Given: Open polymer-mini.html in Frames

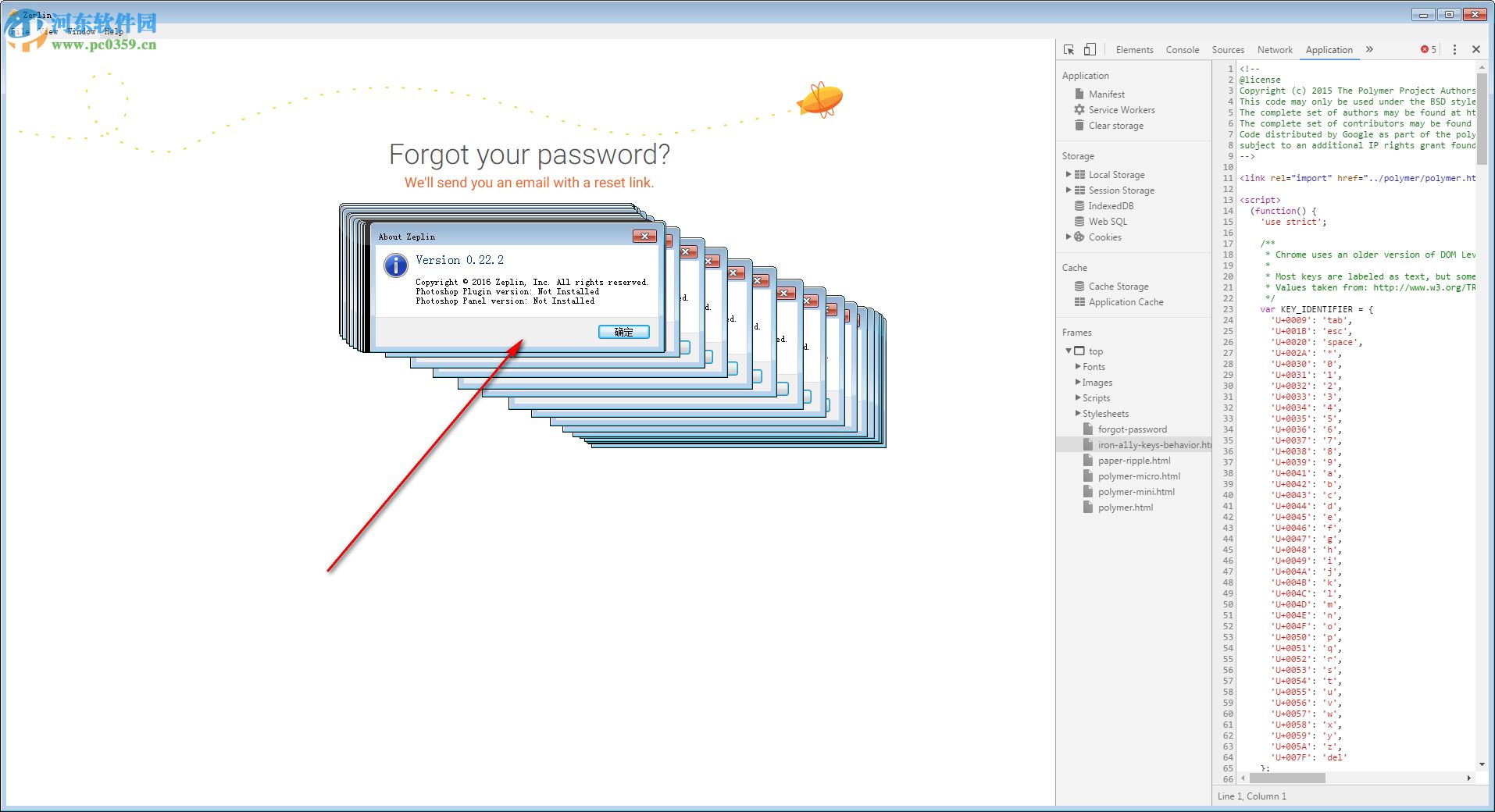Looking at the screenshot, I should pos(1136,492).
